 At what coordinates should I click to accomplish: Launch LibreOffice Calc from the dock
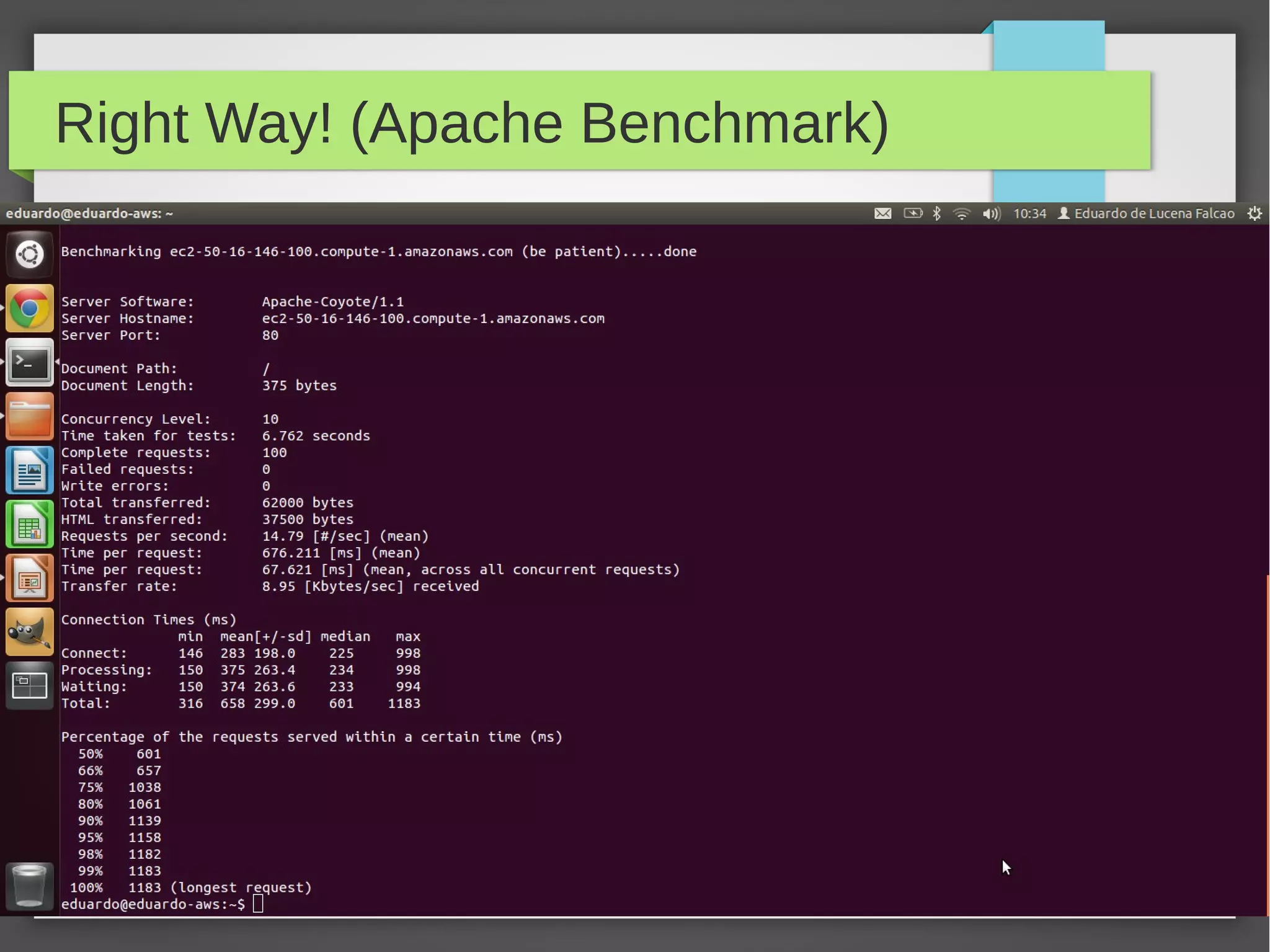tap(29, 524)
